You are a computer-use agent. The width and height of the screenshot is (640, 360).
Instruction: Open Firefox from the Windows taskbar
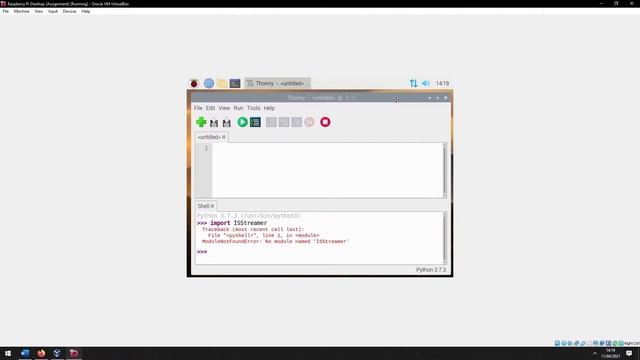coord(41,353)
